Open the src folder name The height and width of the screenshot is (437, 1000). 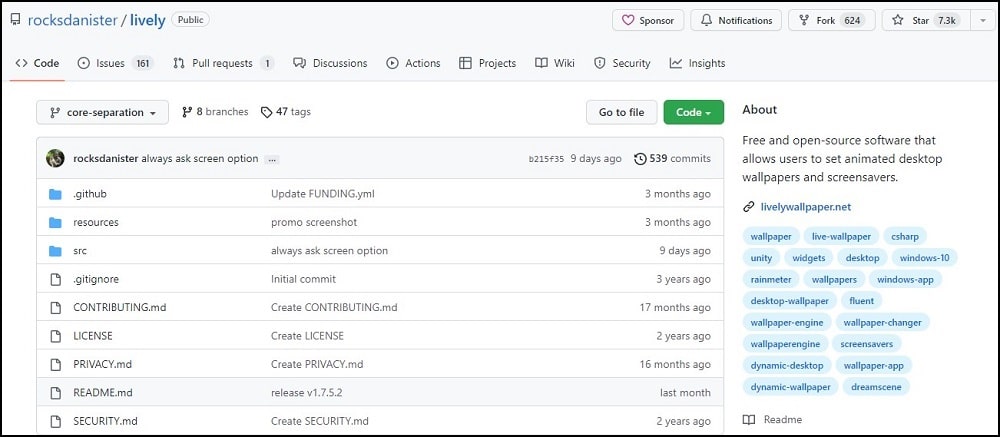tap(80, 251)
